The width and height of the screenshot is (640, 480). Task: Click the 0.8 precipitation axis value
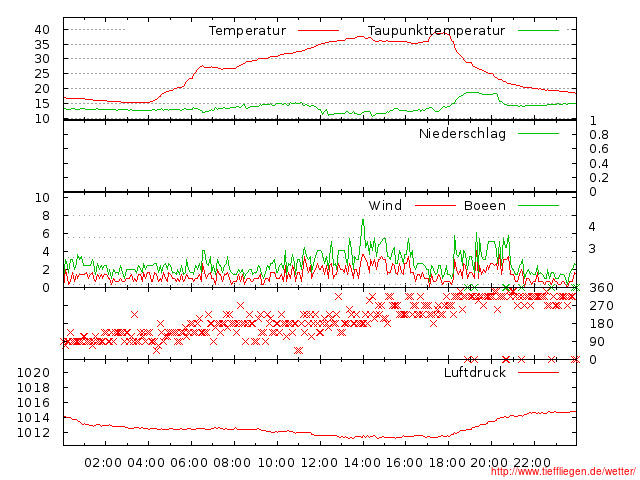click(599, 135)
